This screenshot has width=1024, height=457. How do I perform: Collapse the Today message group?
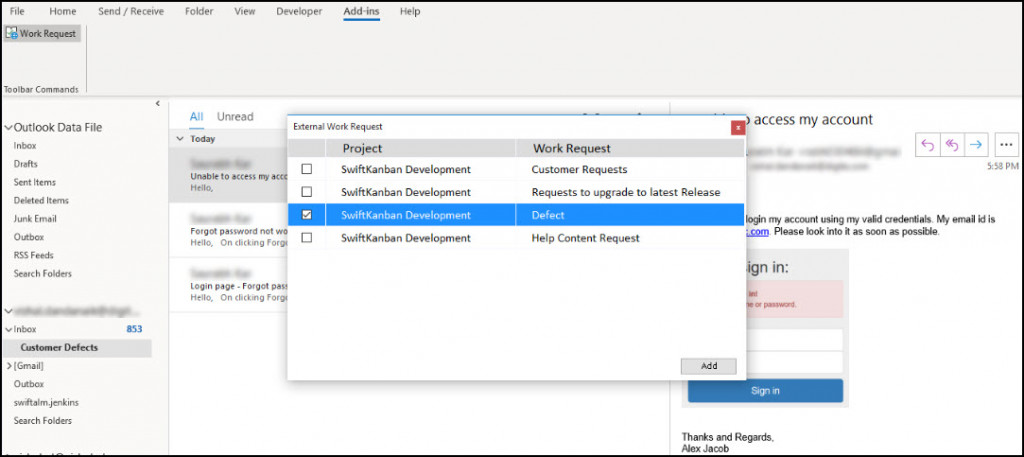point(180,139)
